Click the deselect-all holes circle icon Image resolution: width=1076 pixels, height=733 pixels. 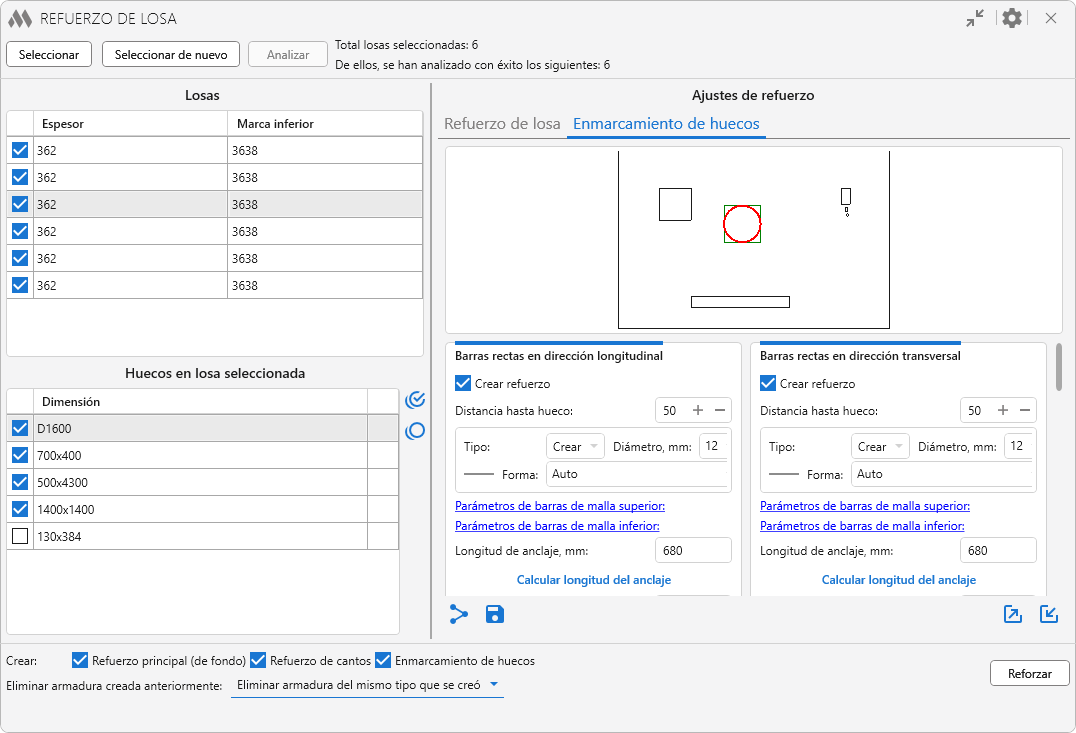(x=415, y=431)
